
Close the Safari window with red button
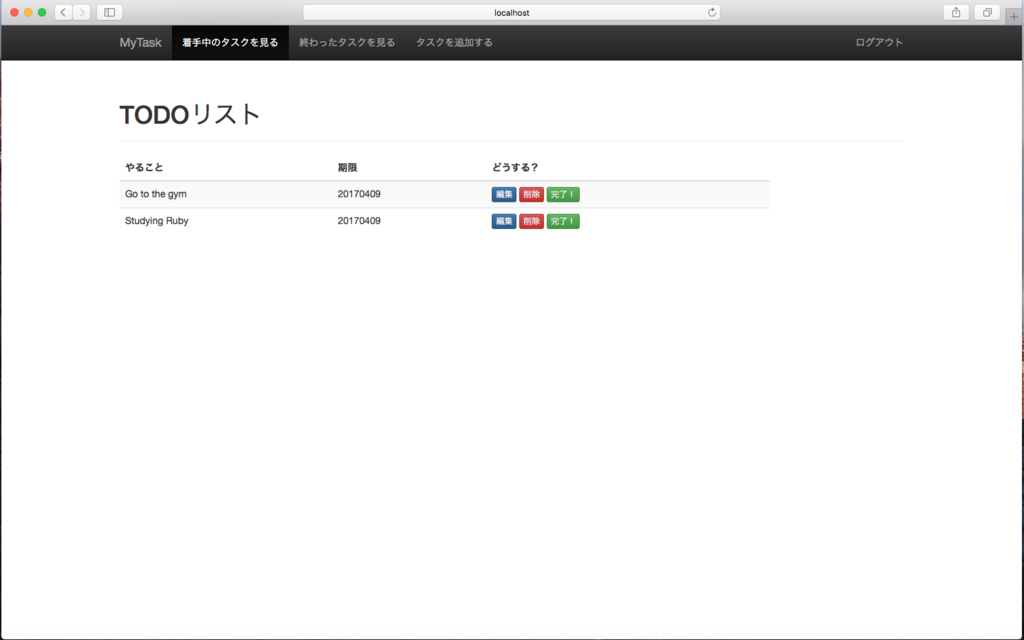(14, 12)
